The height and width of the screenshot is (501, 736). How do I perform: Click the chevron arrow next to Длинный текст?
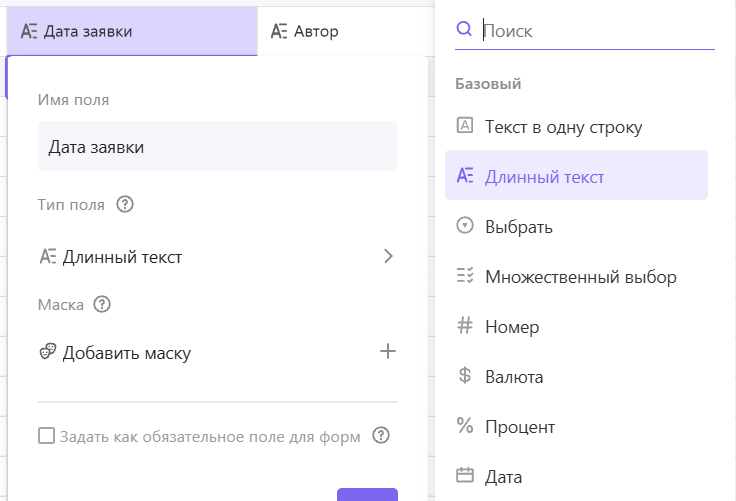click(388, 256)
